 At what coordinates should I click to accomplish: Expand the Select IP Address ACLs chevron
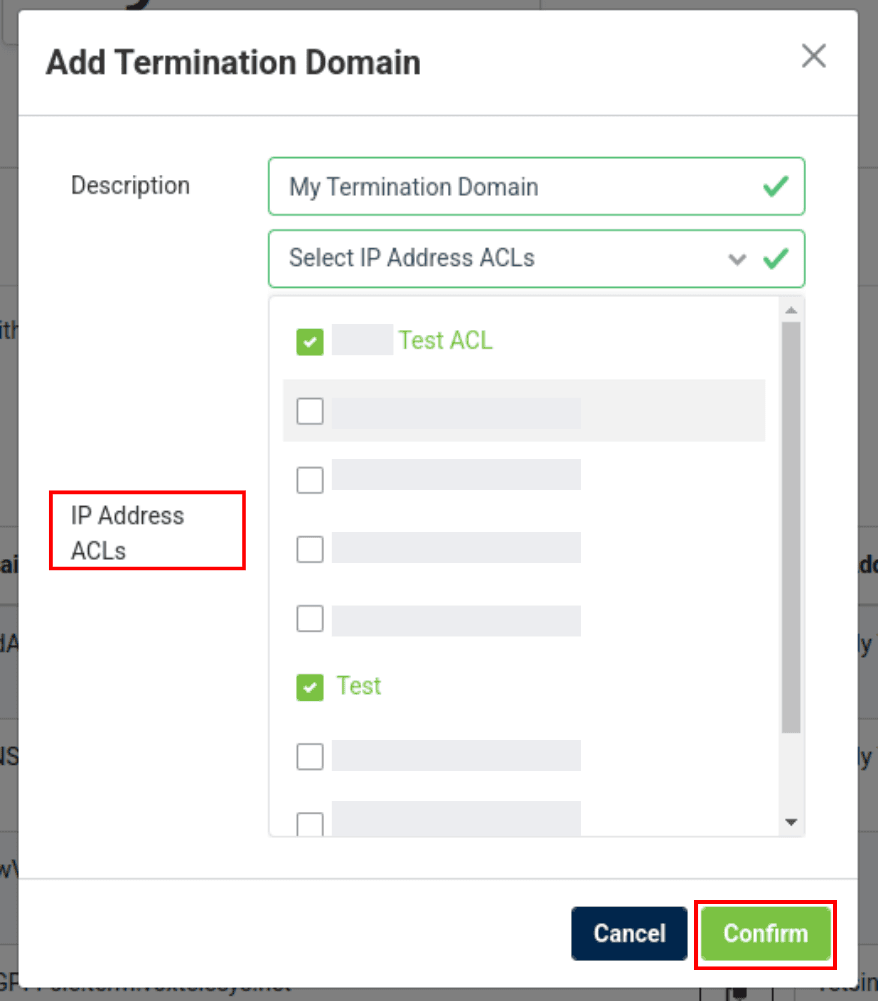(x=738, y=259)
